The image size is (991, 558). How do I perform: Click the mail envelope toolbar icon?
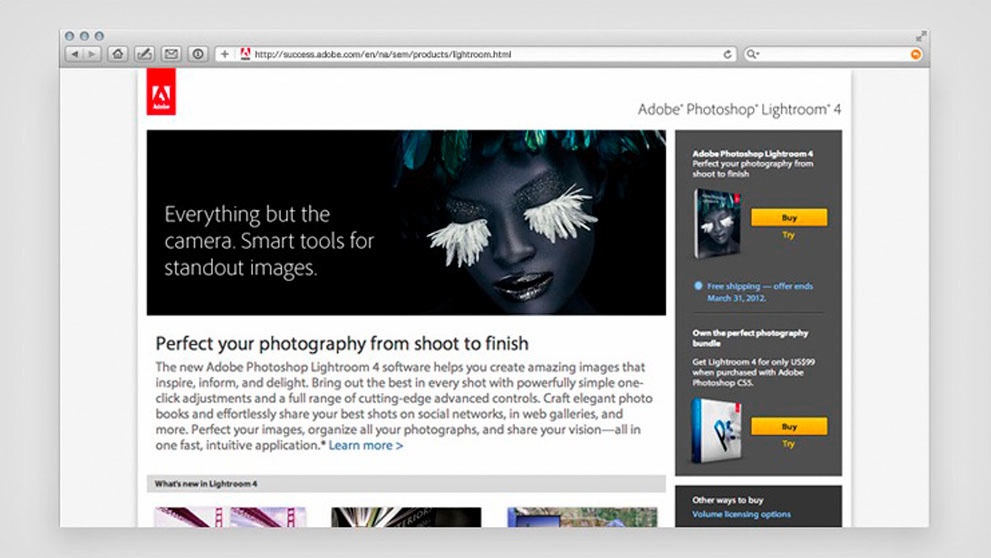tap(171, 54)
